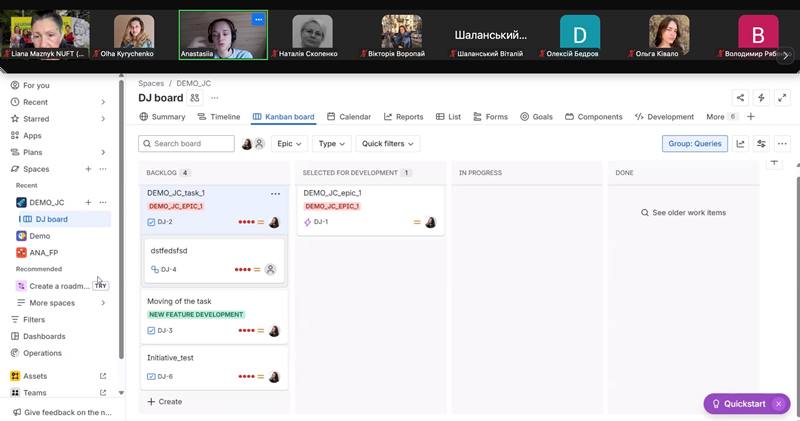
Task: Add a new space with plus icon
Action: click(88, 169)
